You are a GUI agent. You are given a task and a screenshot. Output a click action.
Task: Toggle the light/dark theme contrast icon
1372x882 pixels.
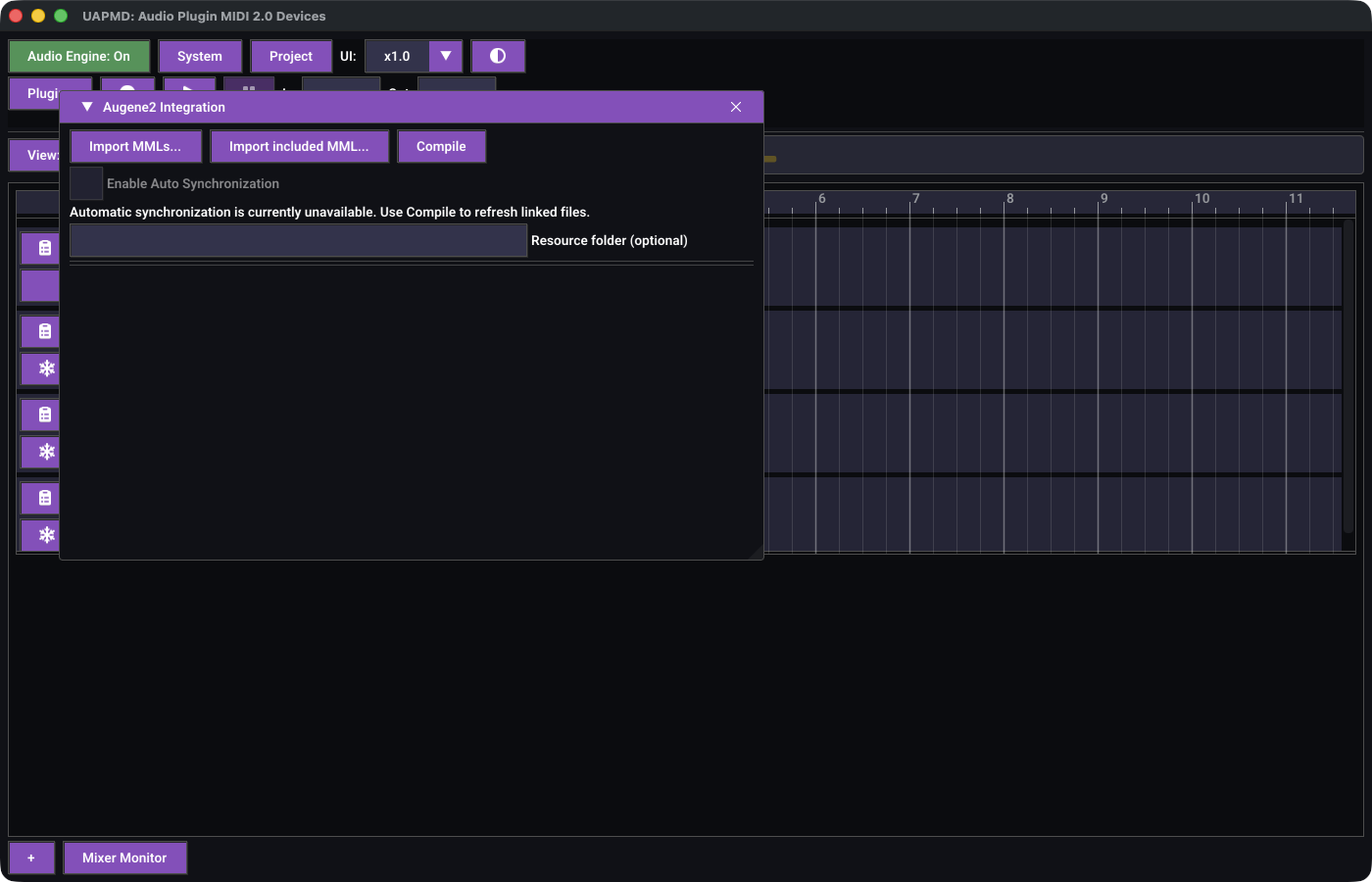click(x=498, y=56)
